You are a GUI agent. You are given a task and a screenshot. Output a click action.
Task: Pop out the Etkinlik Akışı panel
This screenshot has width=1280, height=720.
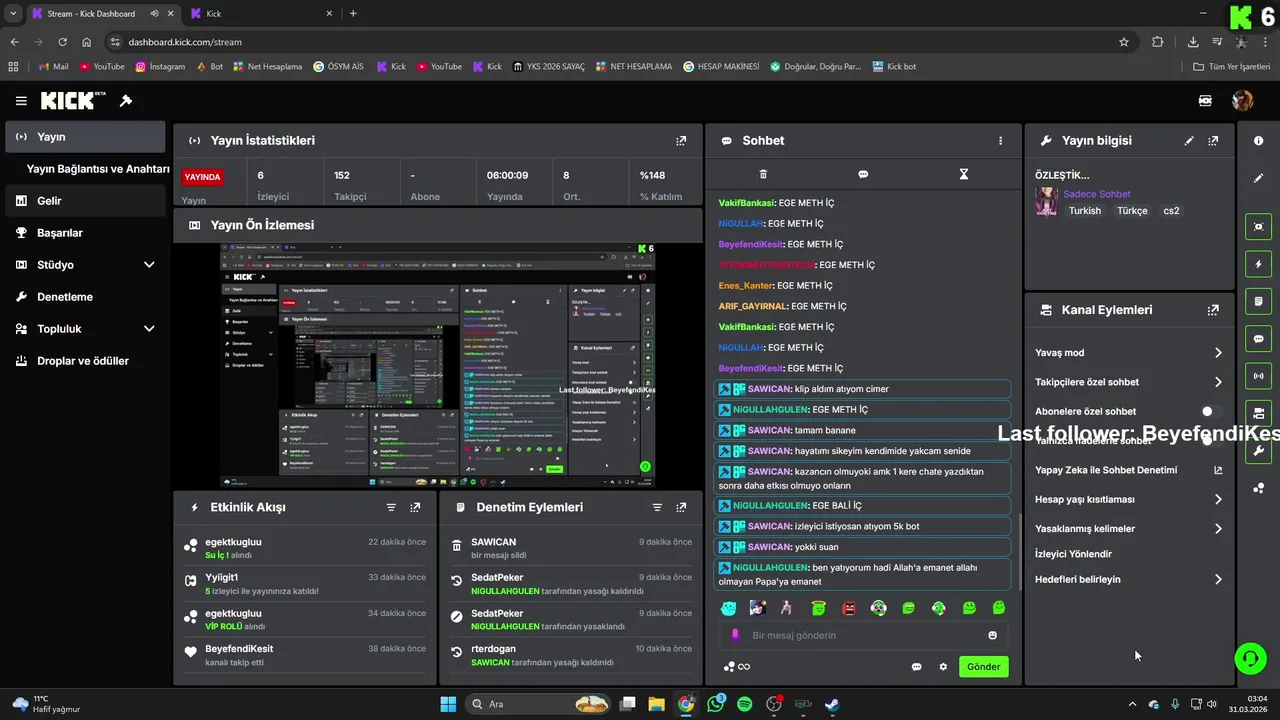(x=415, y=508)
